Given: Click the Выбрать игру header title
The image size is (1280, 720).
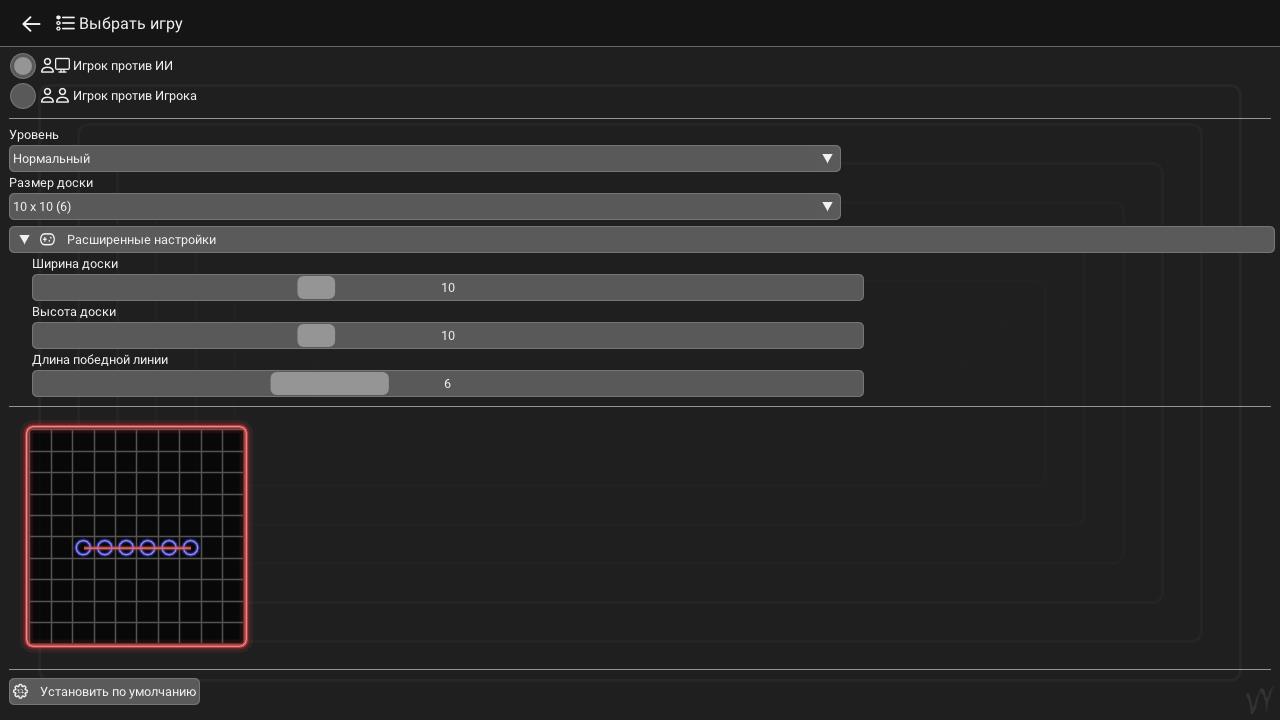Looking at the screenshot, I should point(130,23).
